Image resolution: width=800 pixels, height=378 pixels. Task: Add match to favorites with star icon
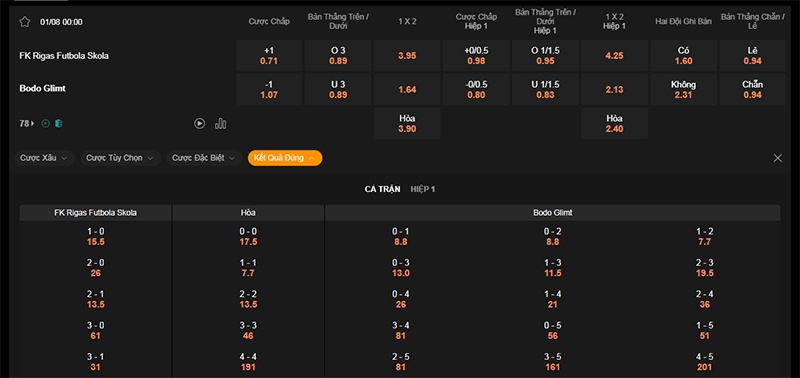(24, 22)
